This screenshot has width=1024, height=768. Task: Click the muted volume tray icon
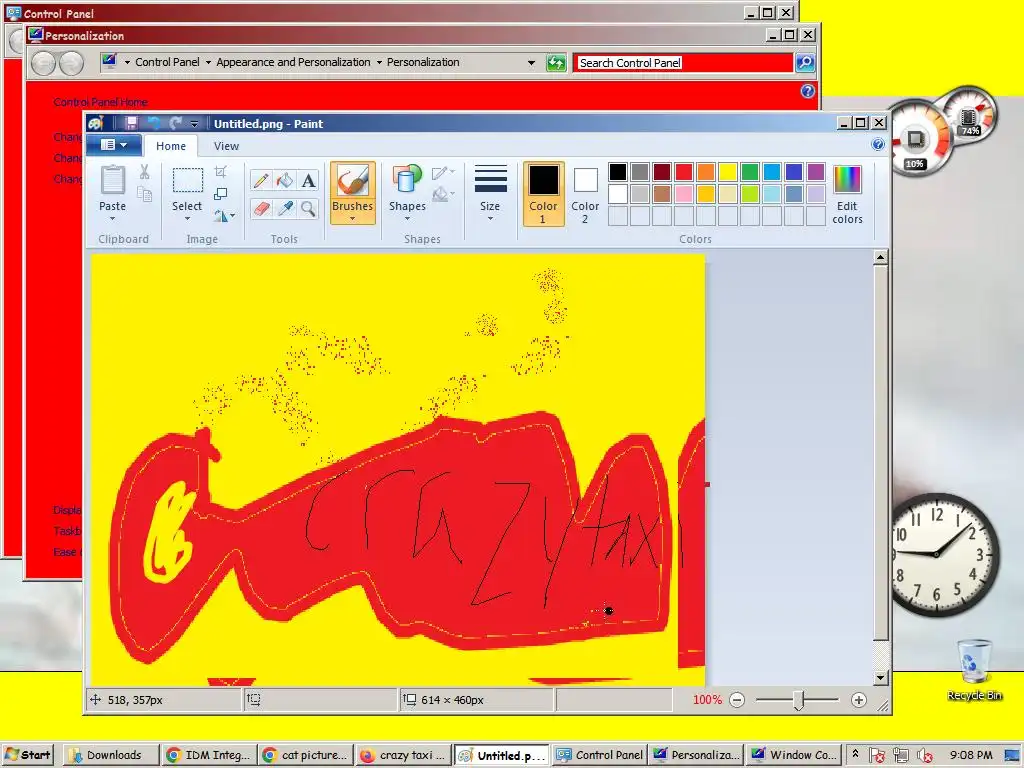pos(925,755)
